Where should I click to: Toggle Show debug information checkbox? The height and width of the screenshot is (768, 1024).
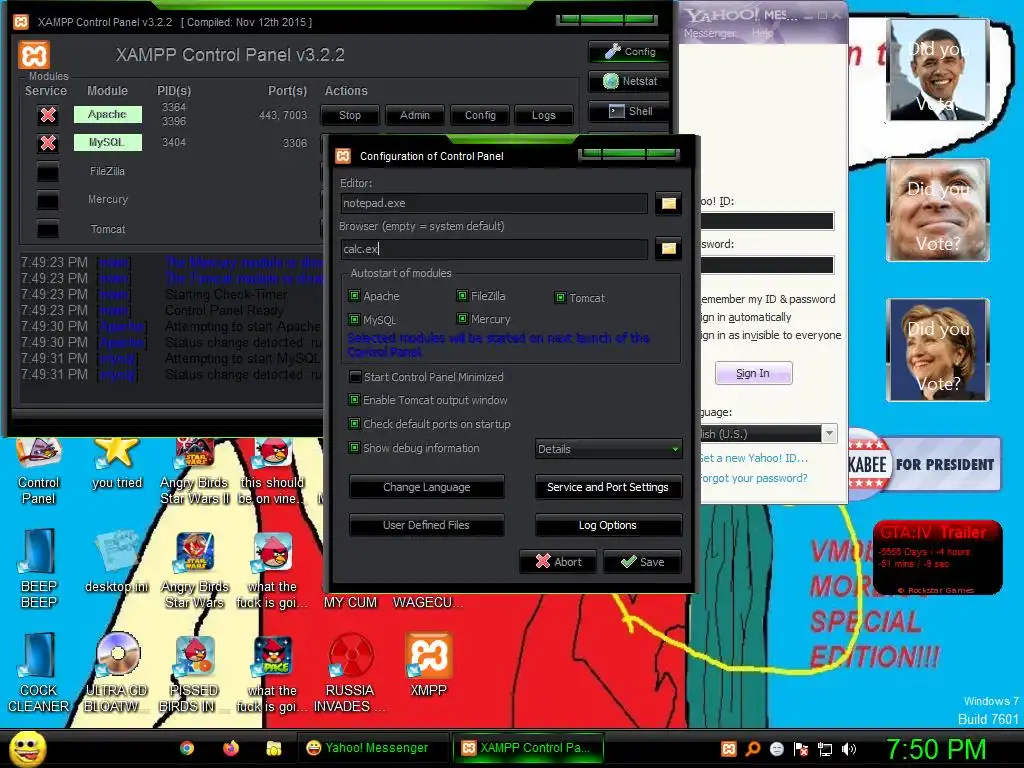354,448
